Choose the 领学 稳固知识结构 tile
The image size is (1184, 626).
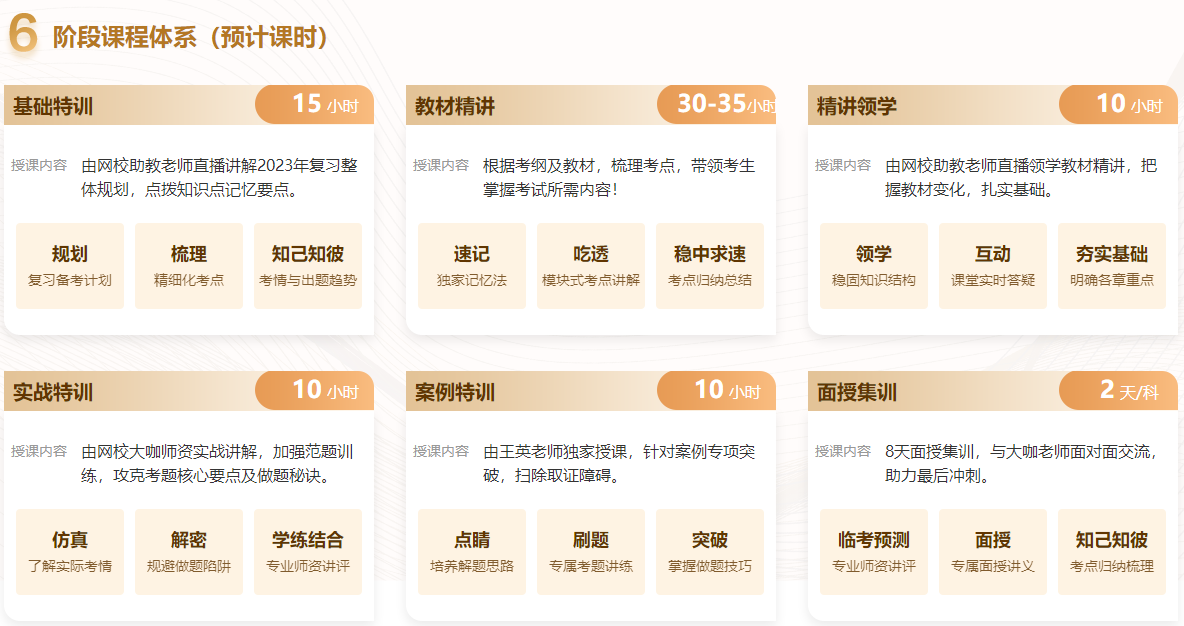pyautogui.click(x=874, y=266)
